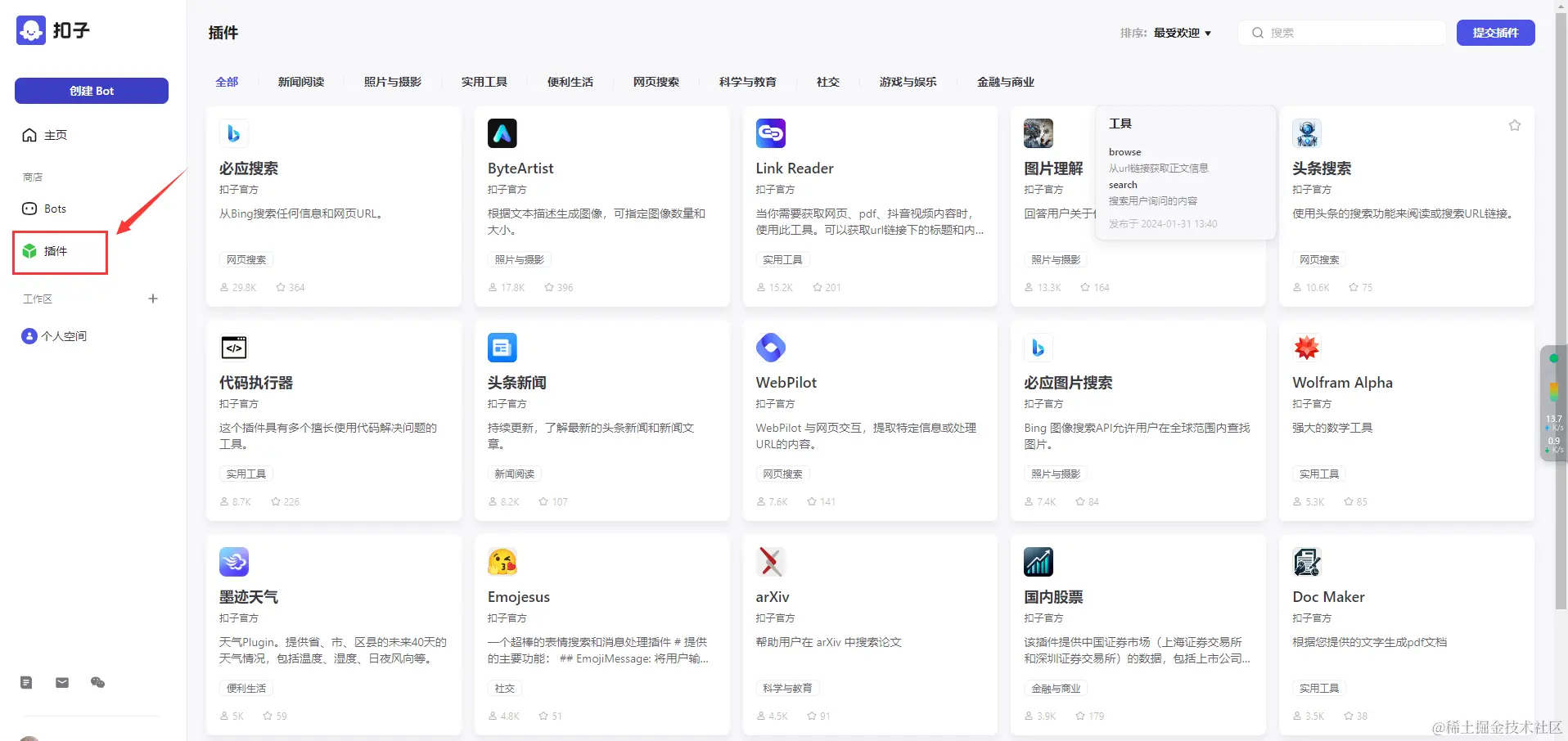Screen dimensions: 1568x741
Task: Switch to the 新闻阅读 category tab
Action: click(x=301, y=82)
